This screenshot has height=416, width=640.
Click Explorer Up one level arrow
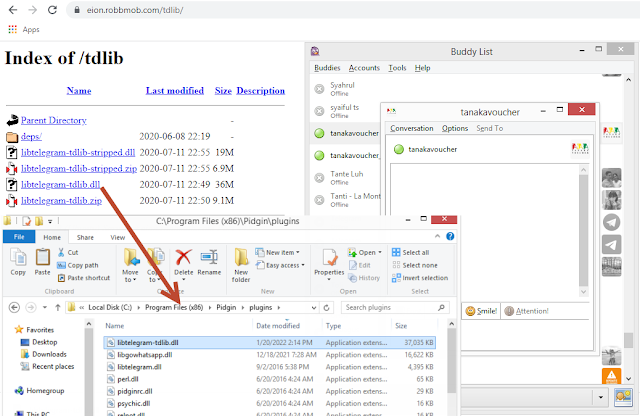(x=58, y=307)
